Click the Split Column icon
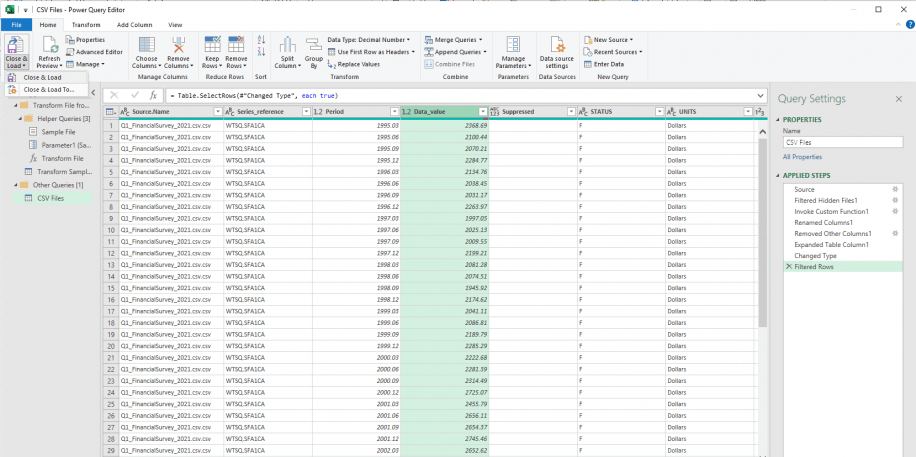916x457 pixels. pos(287,46)
